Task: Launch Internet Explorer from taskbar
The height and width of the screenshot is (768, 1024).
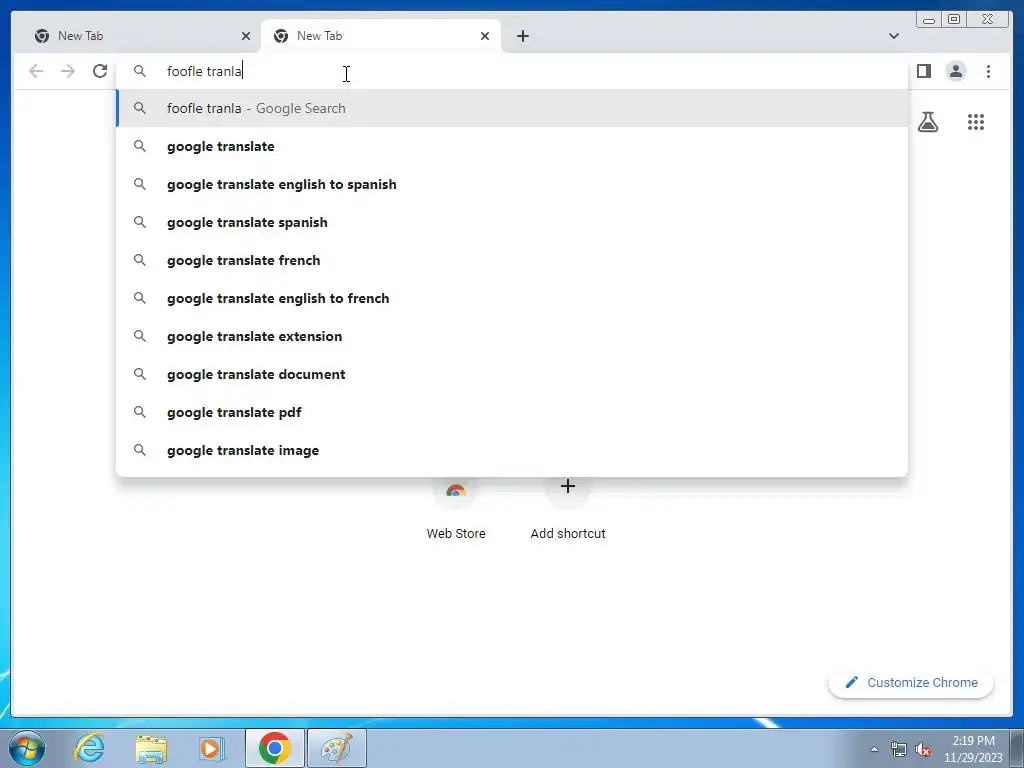Action: (x=89, y=748)
